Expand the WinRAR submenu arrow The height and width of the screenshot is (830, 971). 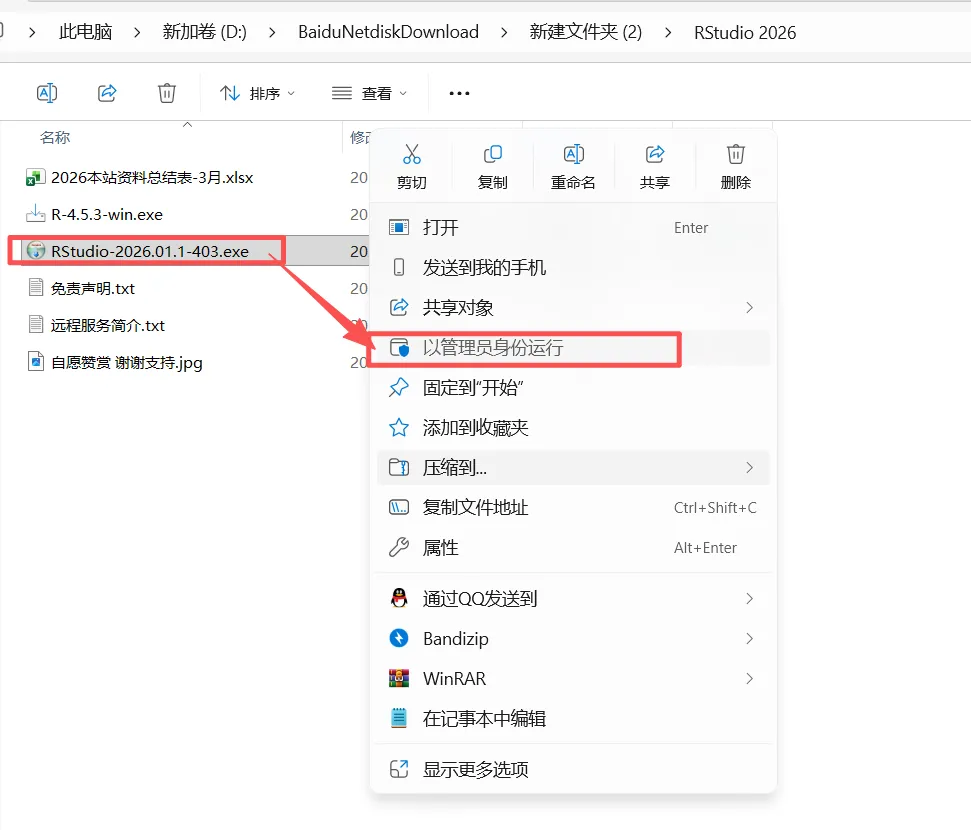(x=749, y=679)
